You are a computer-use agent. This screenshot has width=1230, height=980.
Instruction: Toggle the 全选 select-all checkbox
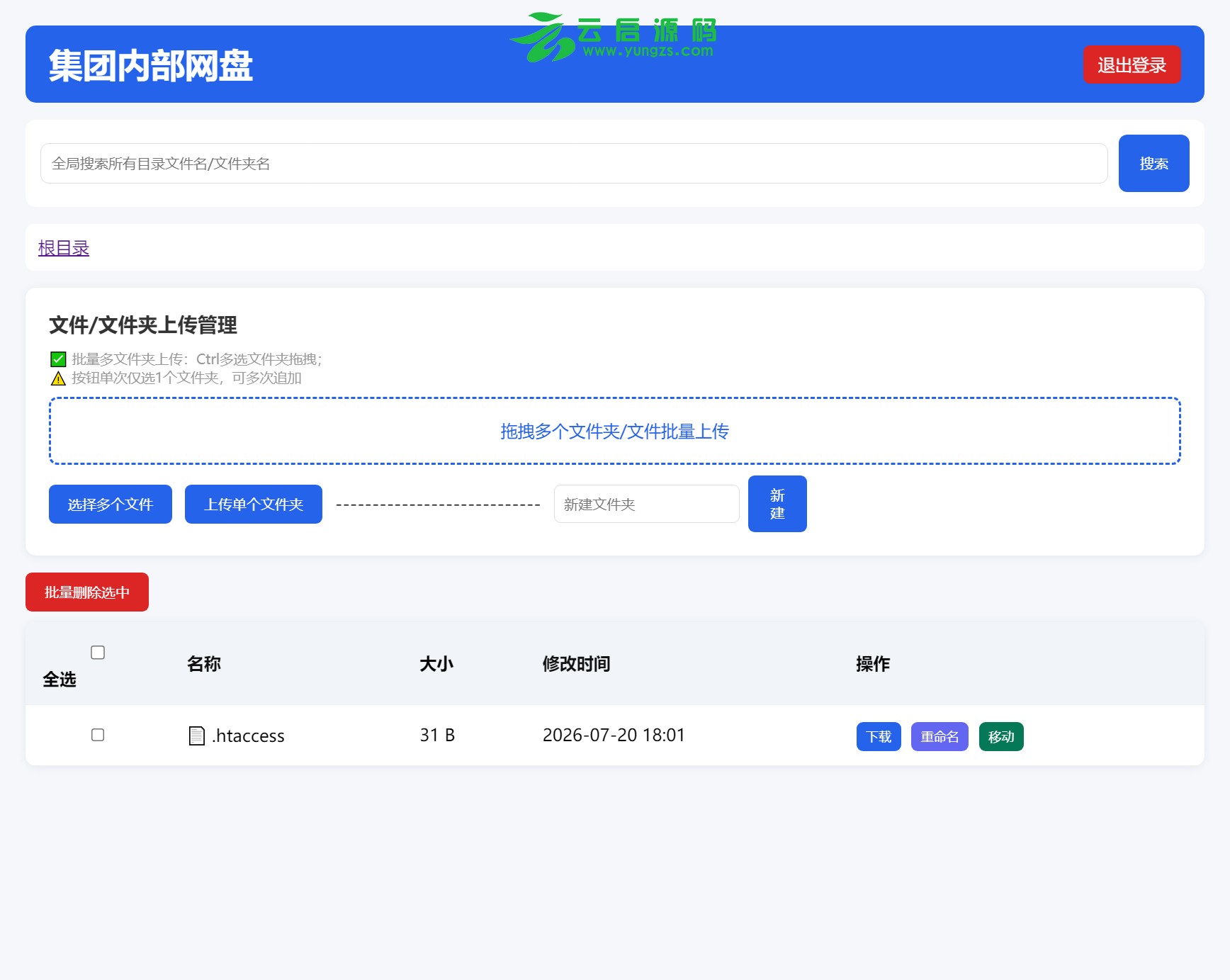98,653
